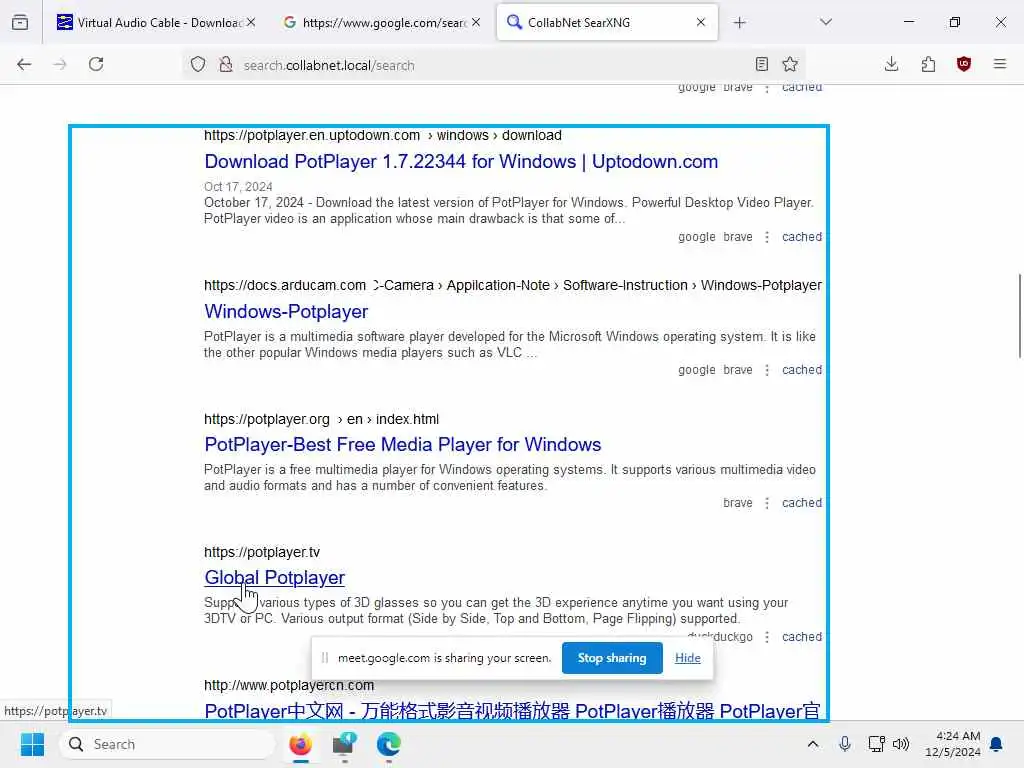Open the clock and date panel
The image size is (1024, 768).
953,744
